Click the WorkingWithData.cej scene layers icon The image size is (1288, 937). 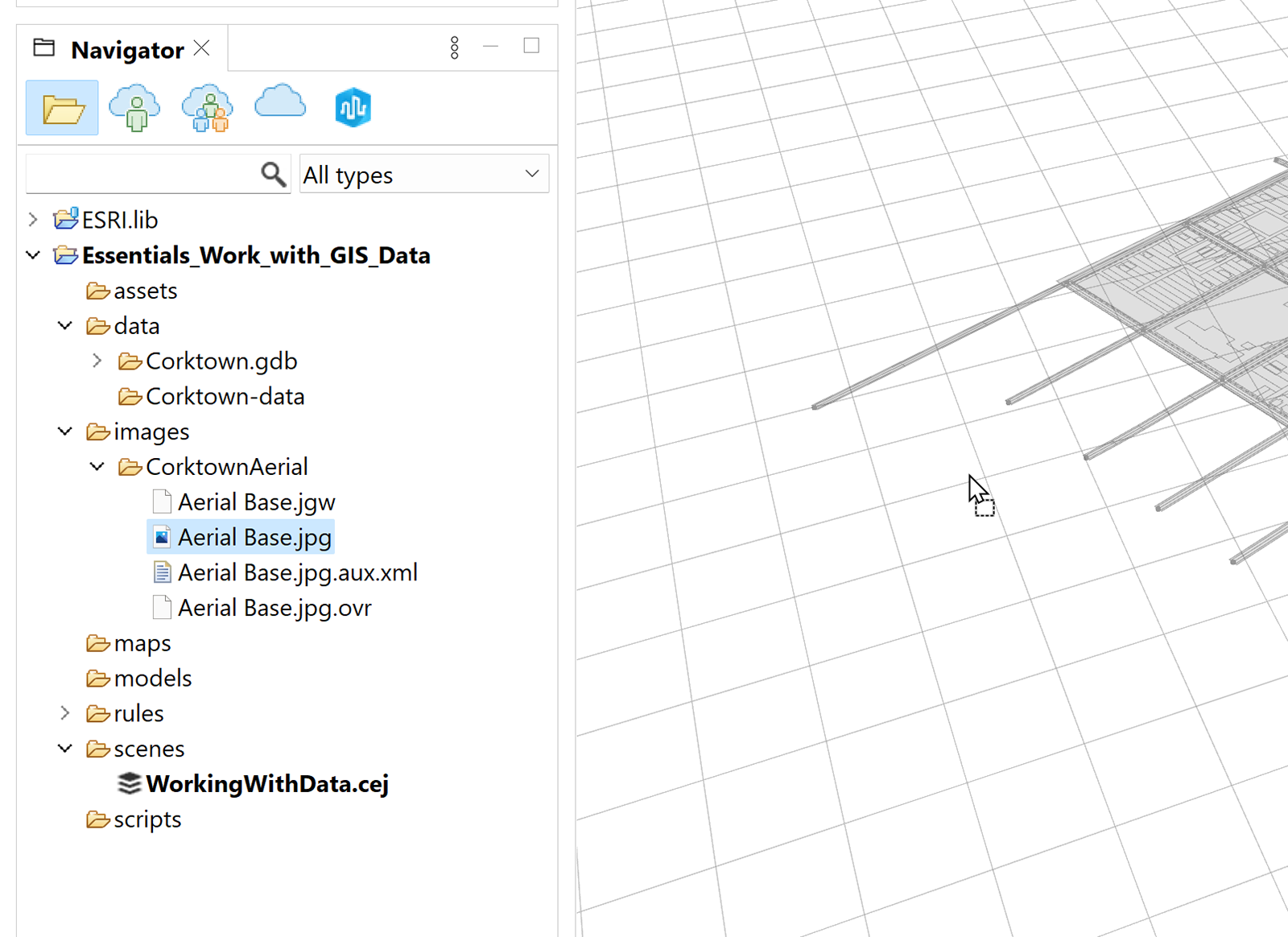coord(129,782)
